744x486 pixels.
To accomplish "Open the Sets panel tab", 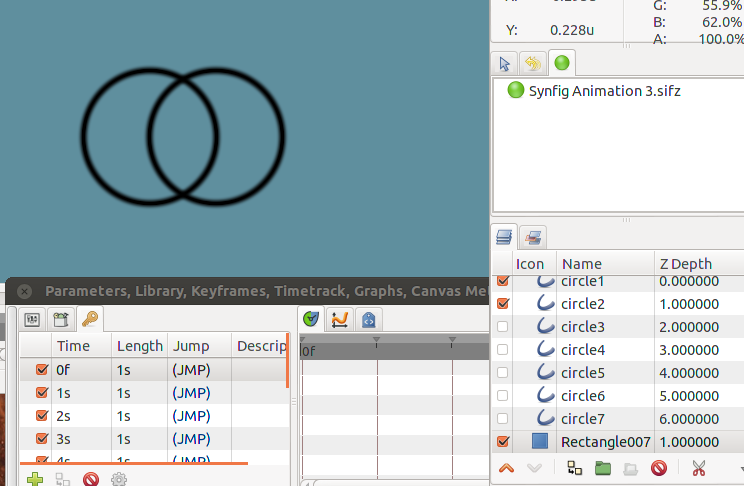I will click(533, 237).
